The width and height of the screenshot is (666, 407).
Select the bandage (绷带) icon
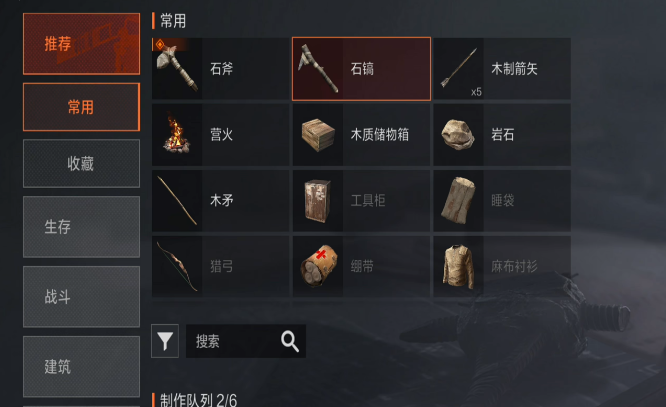tap(318, 266)
